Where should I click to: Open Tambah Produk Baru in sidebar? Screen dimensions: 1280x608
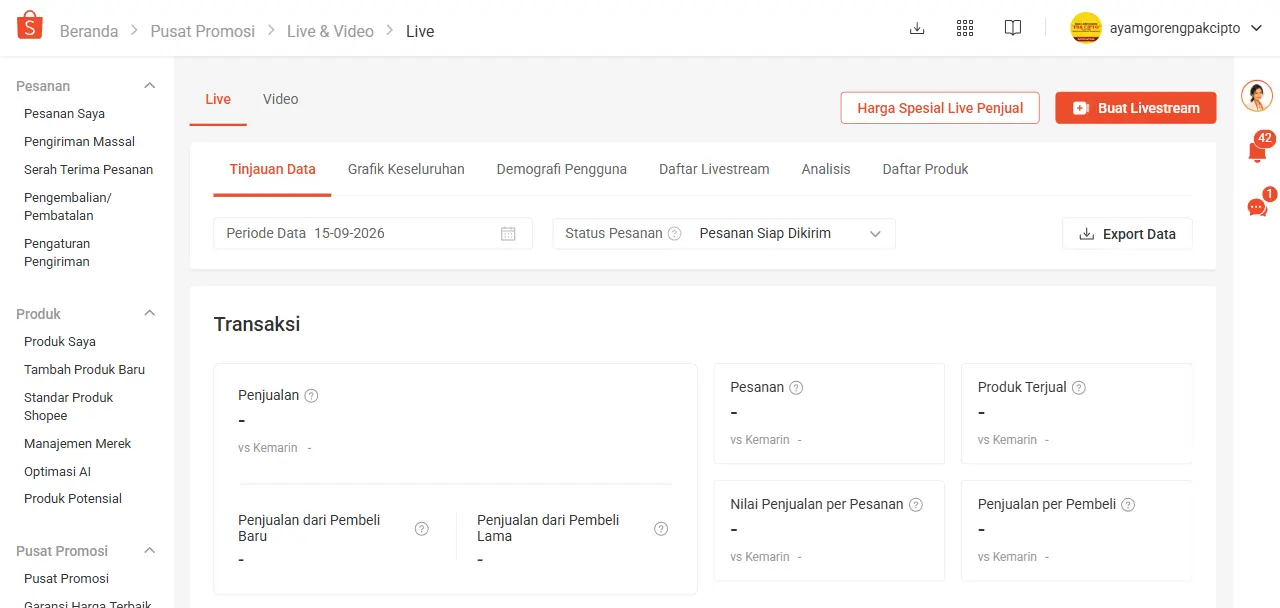84,370
